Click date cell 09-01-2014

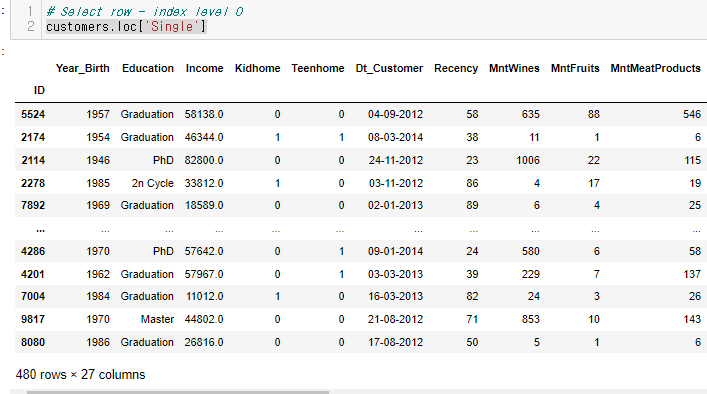coord(395,251)
